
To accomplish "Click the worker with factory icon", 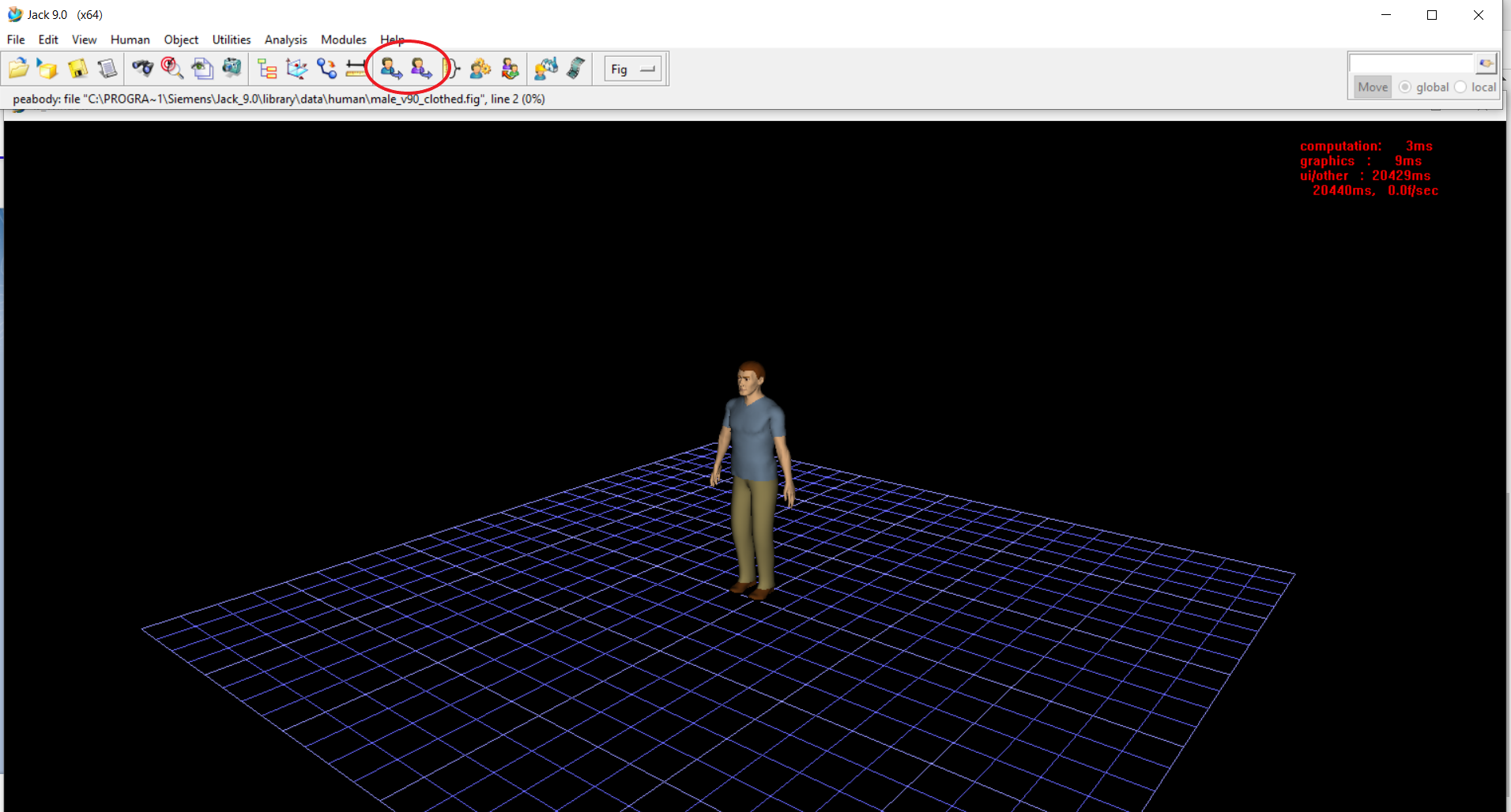I will (546, 69).
